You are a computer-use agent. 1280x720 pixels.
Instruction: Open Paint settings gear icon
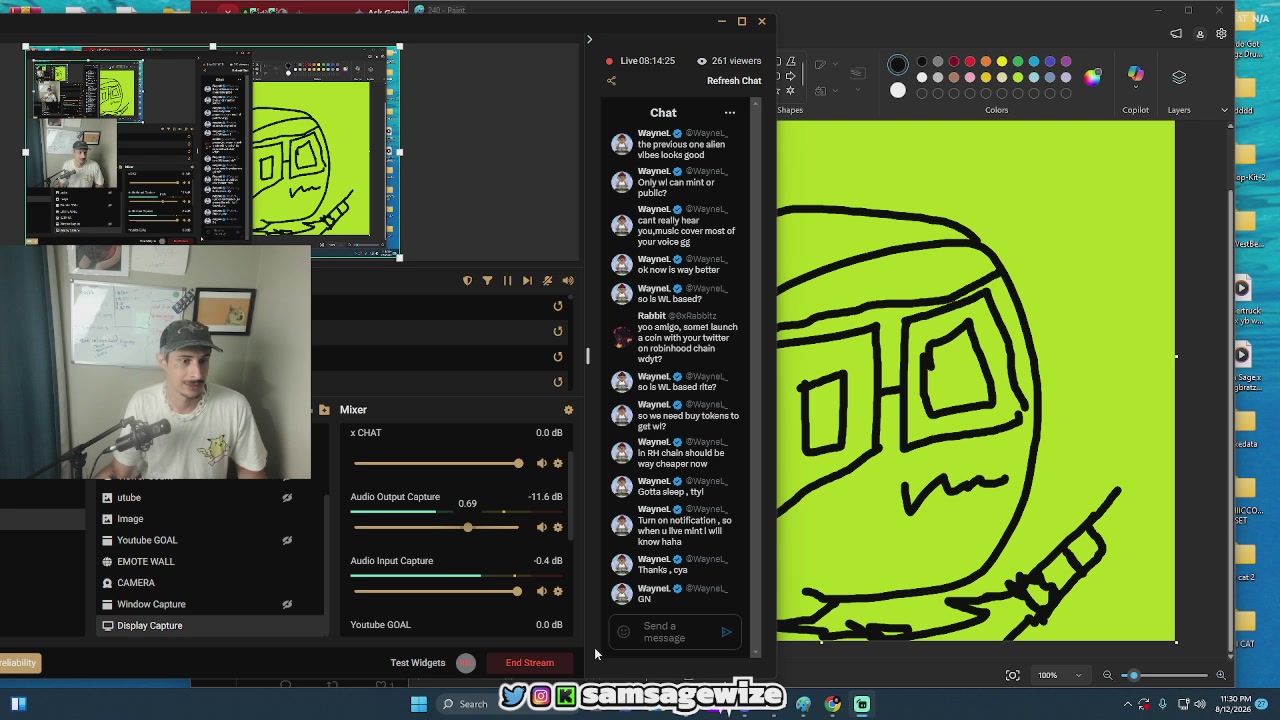tap(1221, 34)
